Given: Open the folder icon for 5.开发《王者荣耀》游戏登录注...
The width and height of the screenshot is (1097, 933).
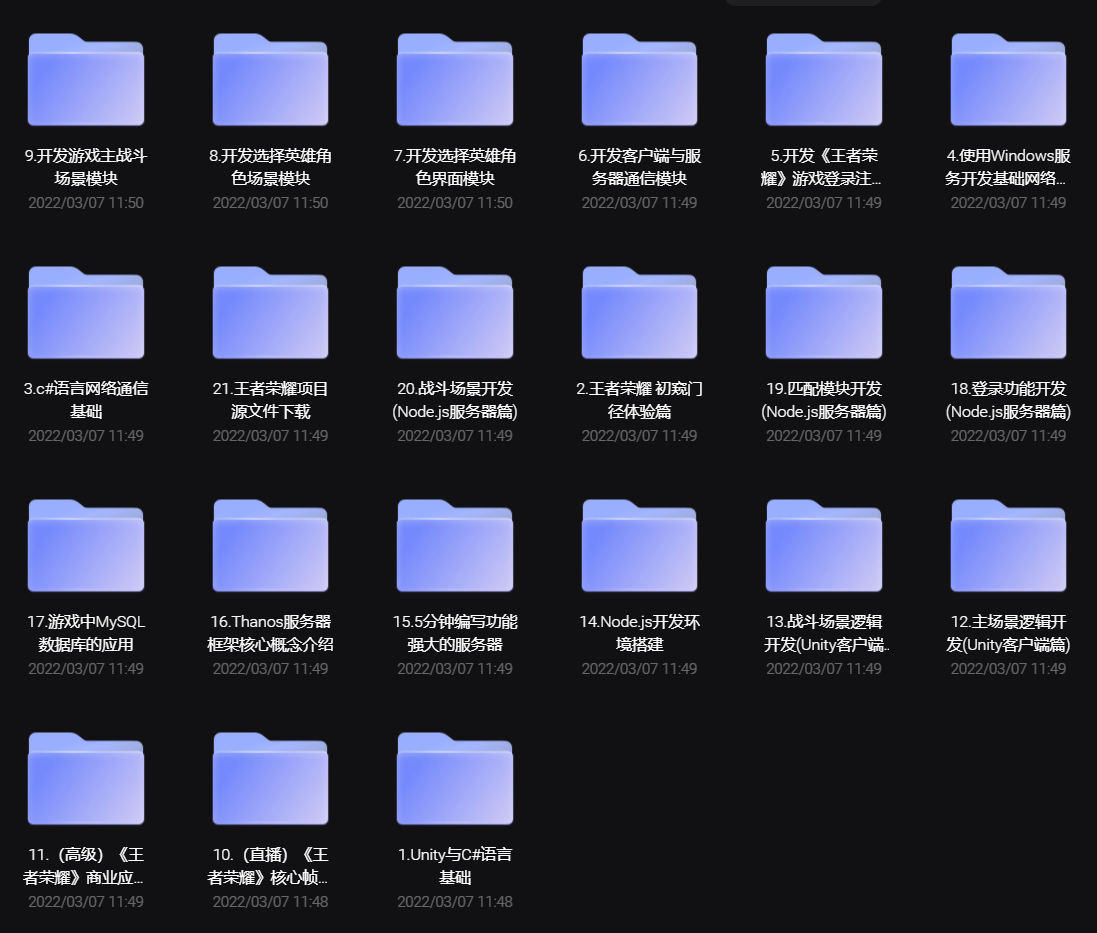Looking at the screenshot, I should tap(824, 80).
